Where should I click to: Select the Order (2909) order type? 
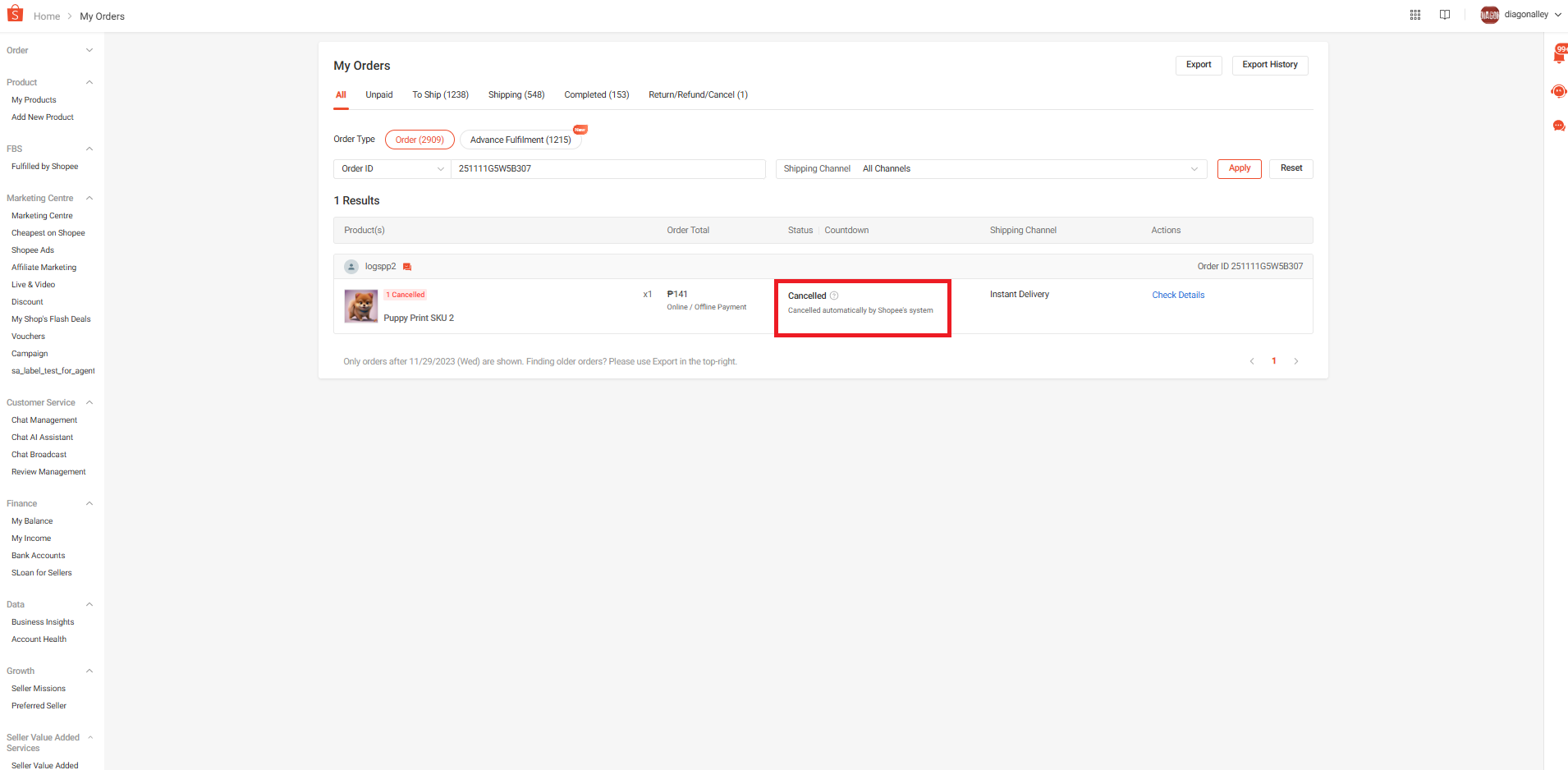(x=420, y=140)
